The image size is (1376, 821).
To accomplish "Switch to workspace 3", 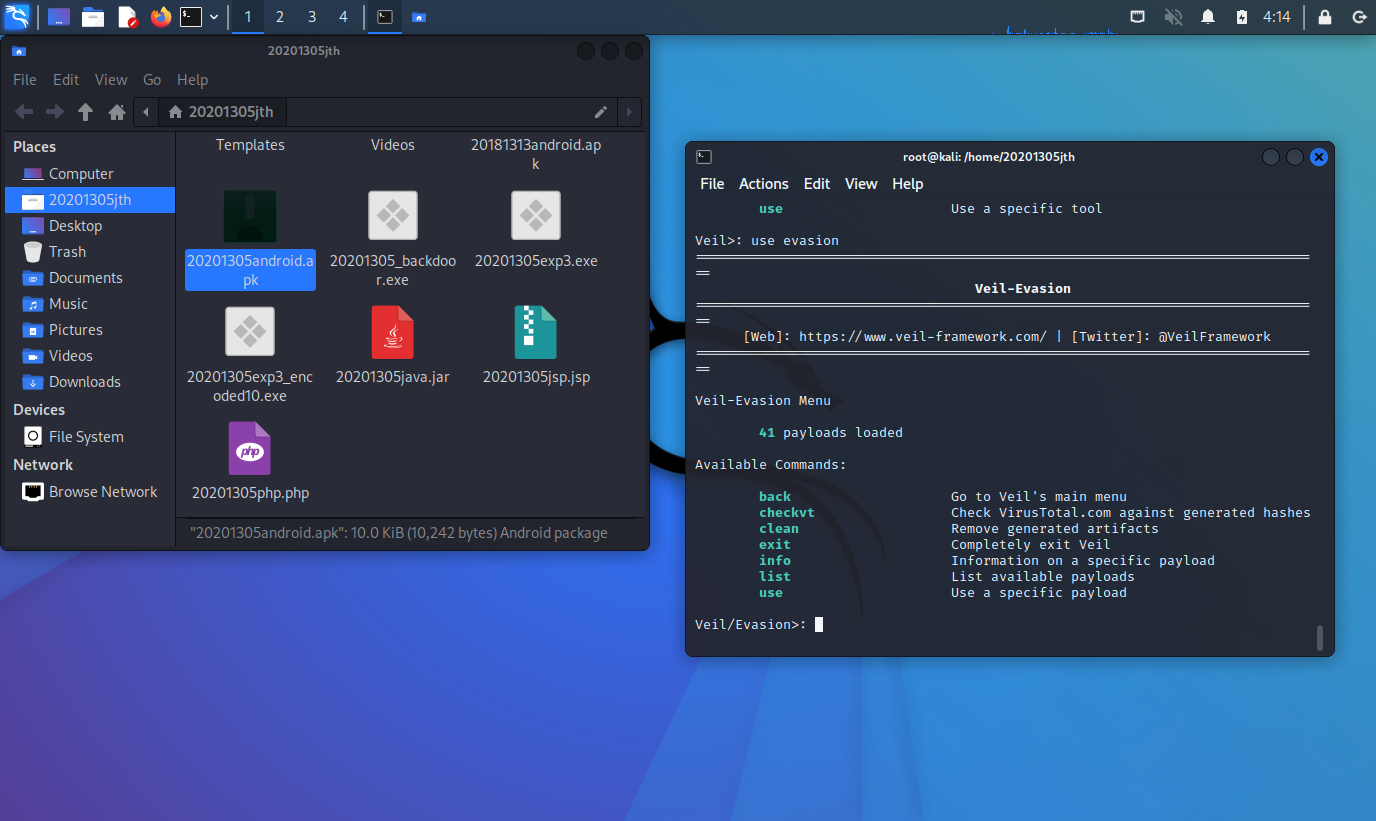I will point(312,17).
